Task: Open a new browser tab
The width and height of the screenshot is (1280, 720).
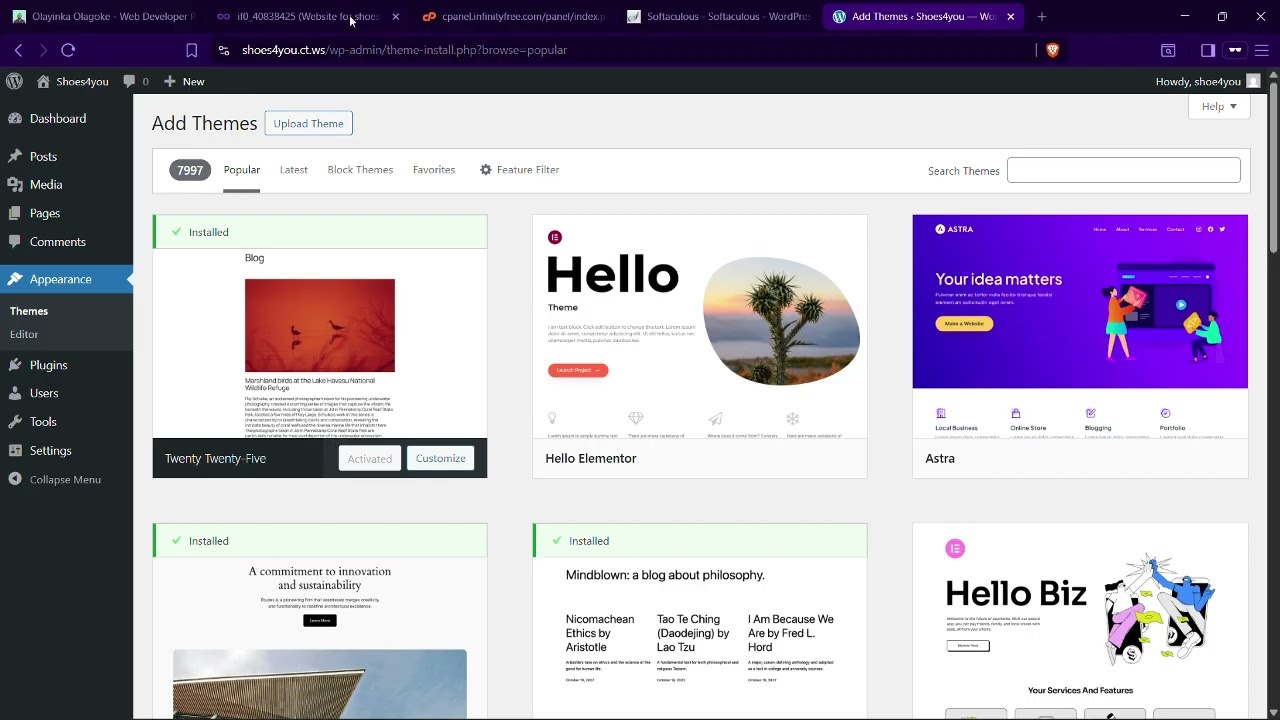Action: 1041,16
